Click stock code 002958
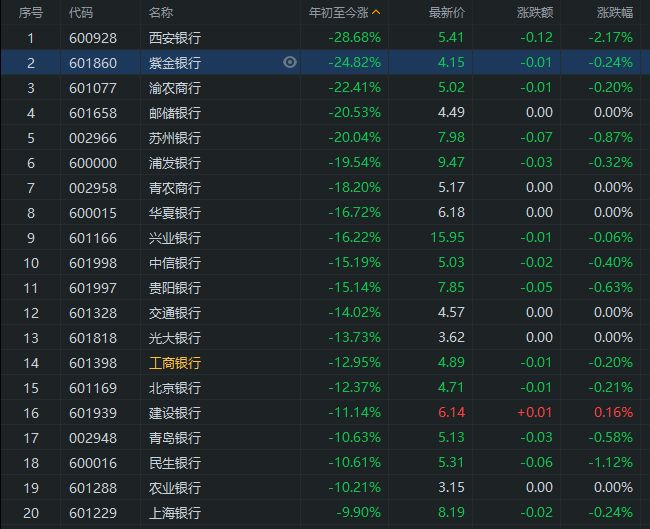Viewport: 650px width, 529px height. [x=93, y=188]
